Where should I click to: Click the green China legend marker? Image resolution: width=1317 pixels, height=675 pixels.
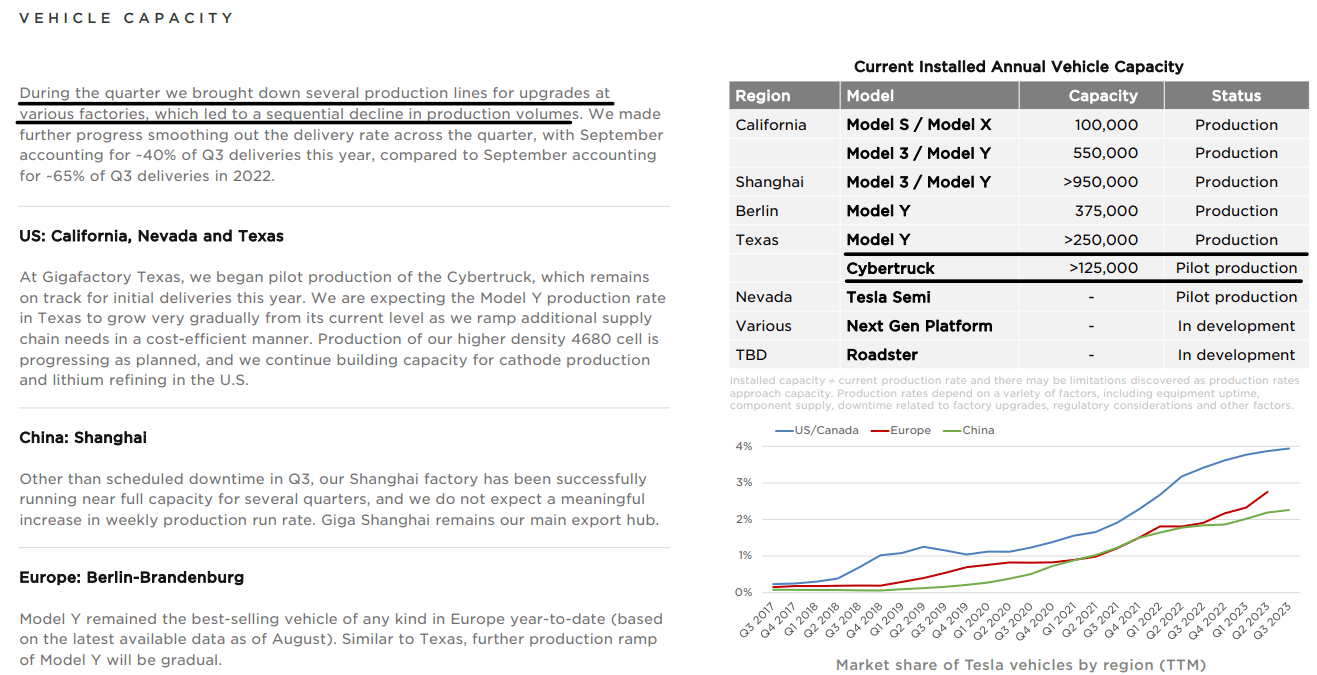coord(951,430)
